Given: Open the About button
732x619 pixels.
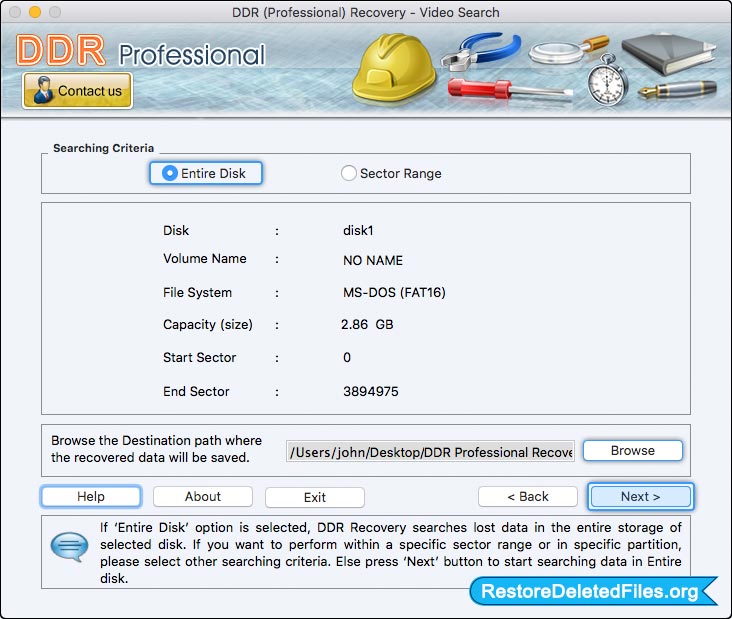Looking at the screenshot, I should (203, 496).
